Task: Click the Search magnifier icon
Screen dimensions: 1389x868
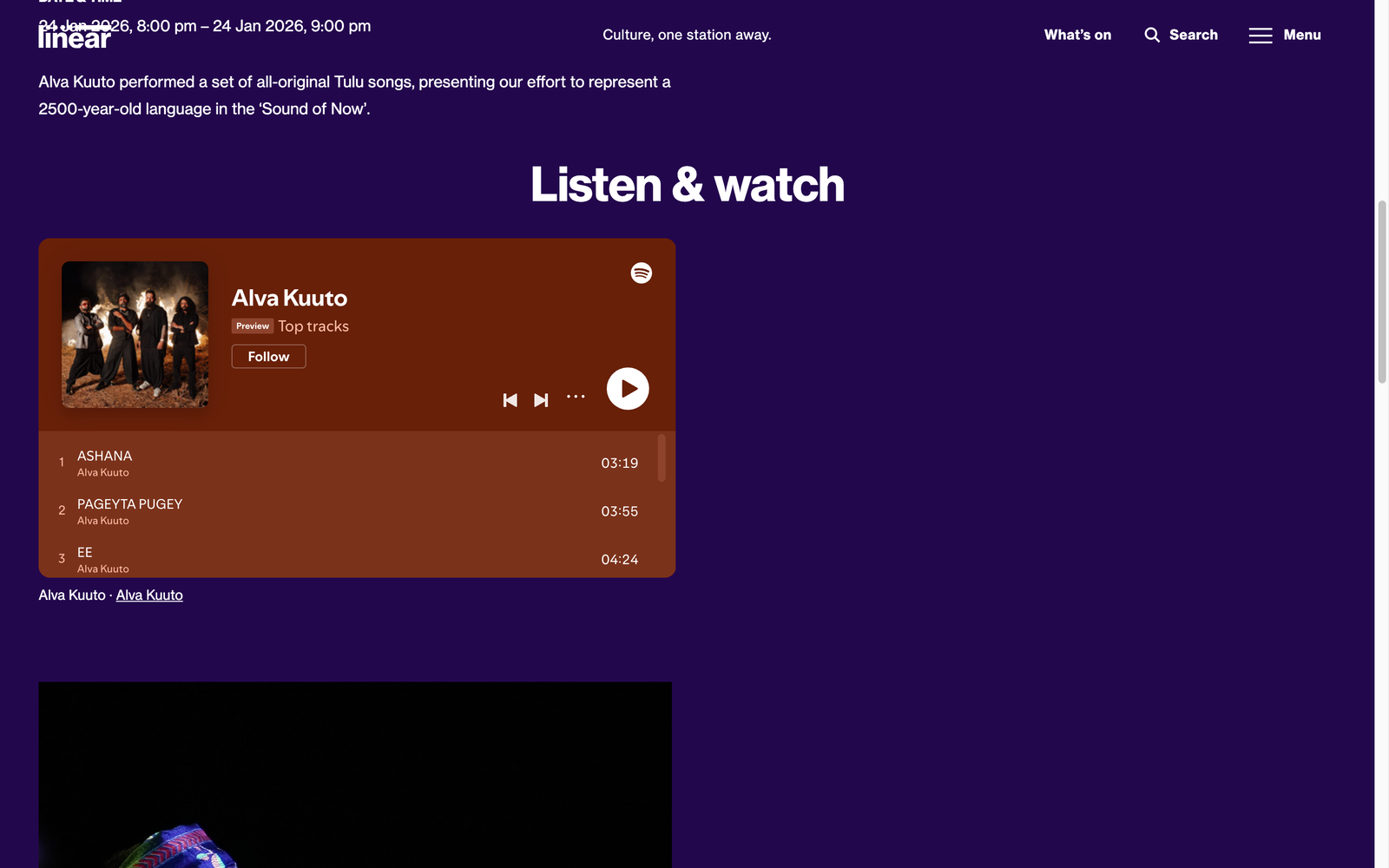Action: [x=1152, y=35]
